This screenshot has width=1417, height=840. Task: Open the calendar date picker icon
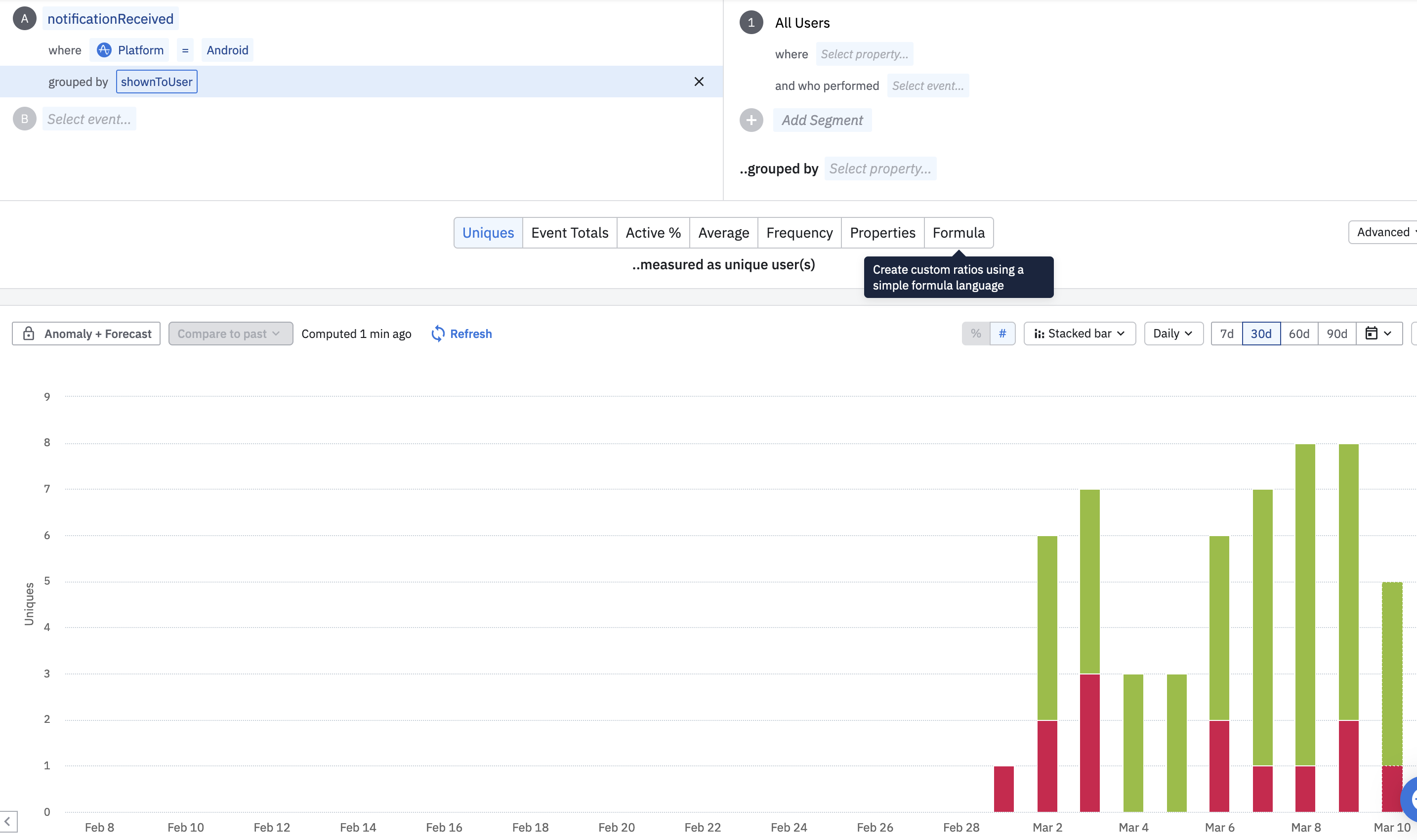coord(1371,334)
